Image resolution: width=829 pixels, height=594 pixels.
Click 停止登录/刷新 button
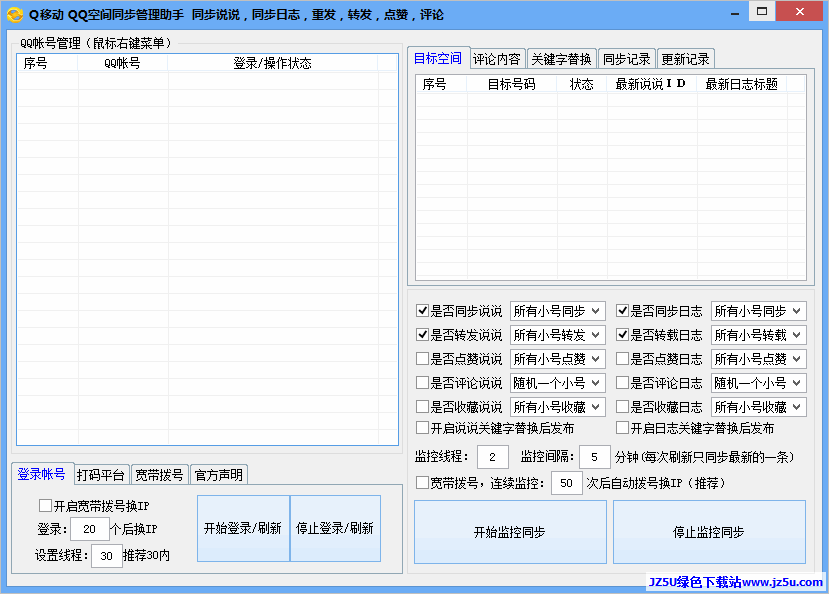[x=335, y=528]
